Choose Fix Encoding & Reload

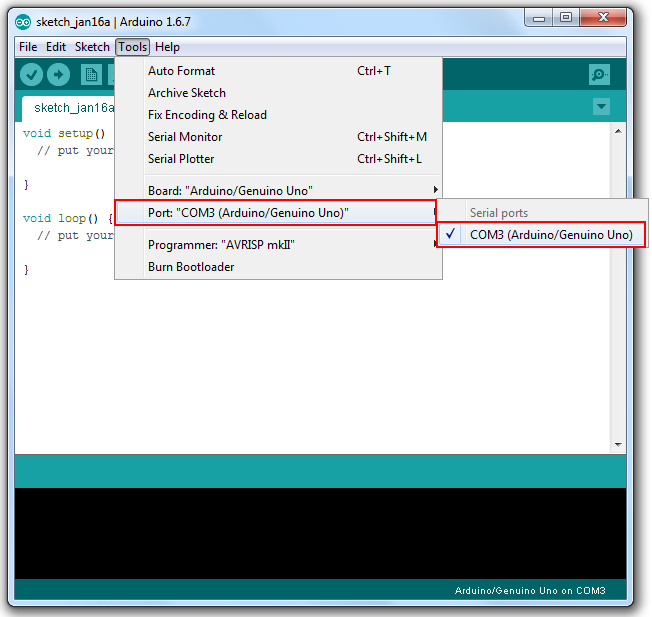(x=278, y=115)
